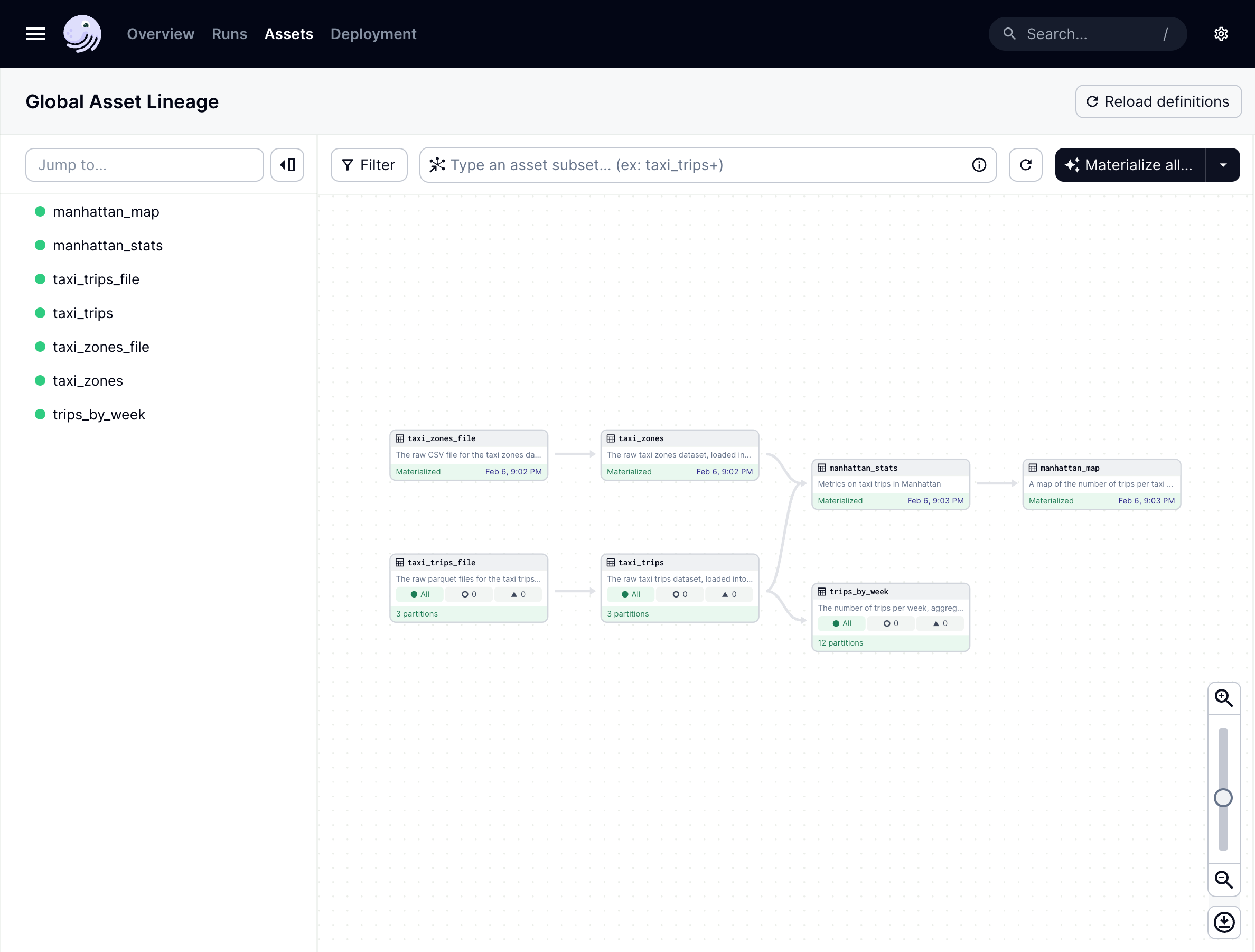Click the Dagster octopus logo
The image size is (1255, 952).
[x=82, y=34]
